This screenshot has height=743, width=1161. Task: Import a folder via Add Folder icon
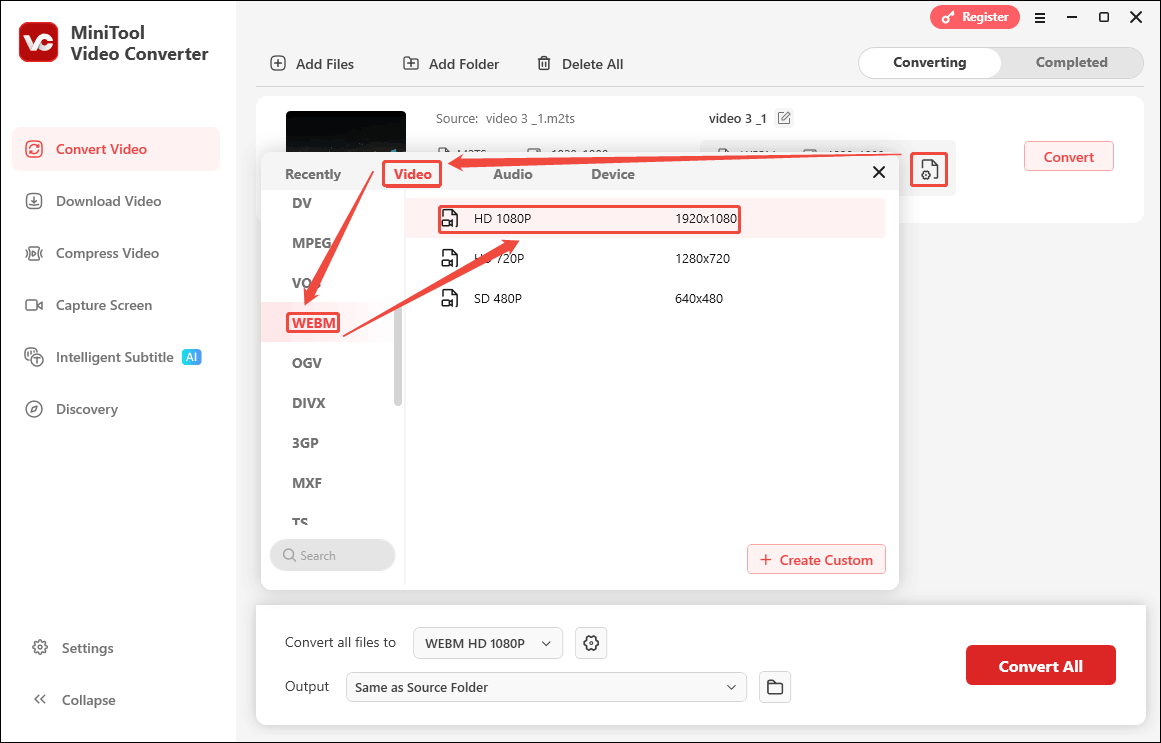click(x=411, y=63)
